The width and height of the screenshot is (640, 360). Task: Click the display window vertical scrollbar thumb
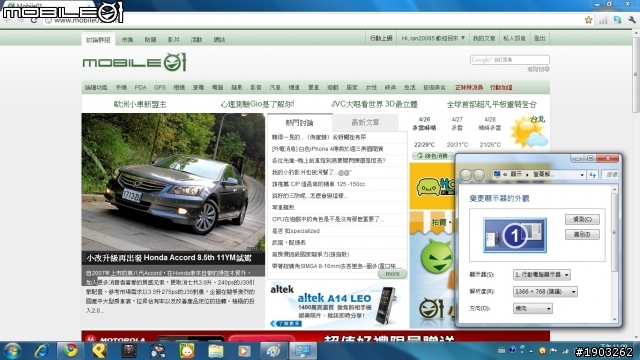coord(615,233)
